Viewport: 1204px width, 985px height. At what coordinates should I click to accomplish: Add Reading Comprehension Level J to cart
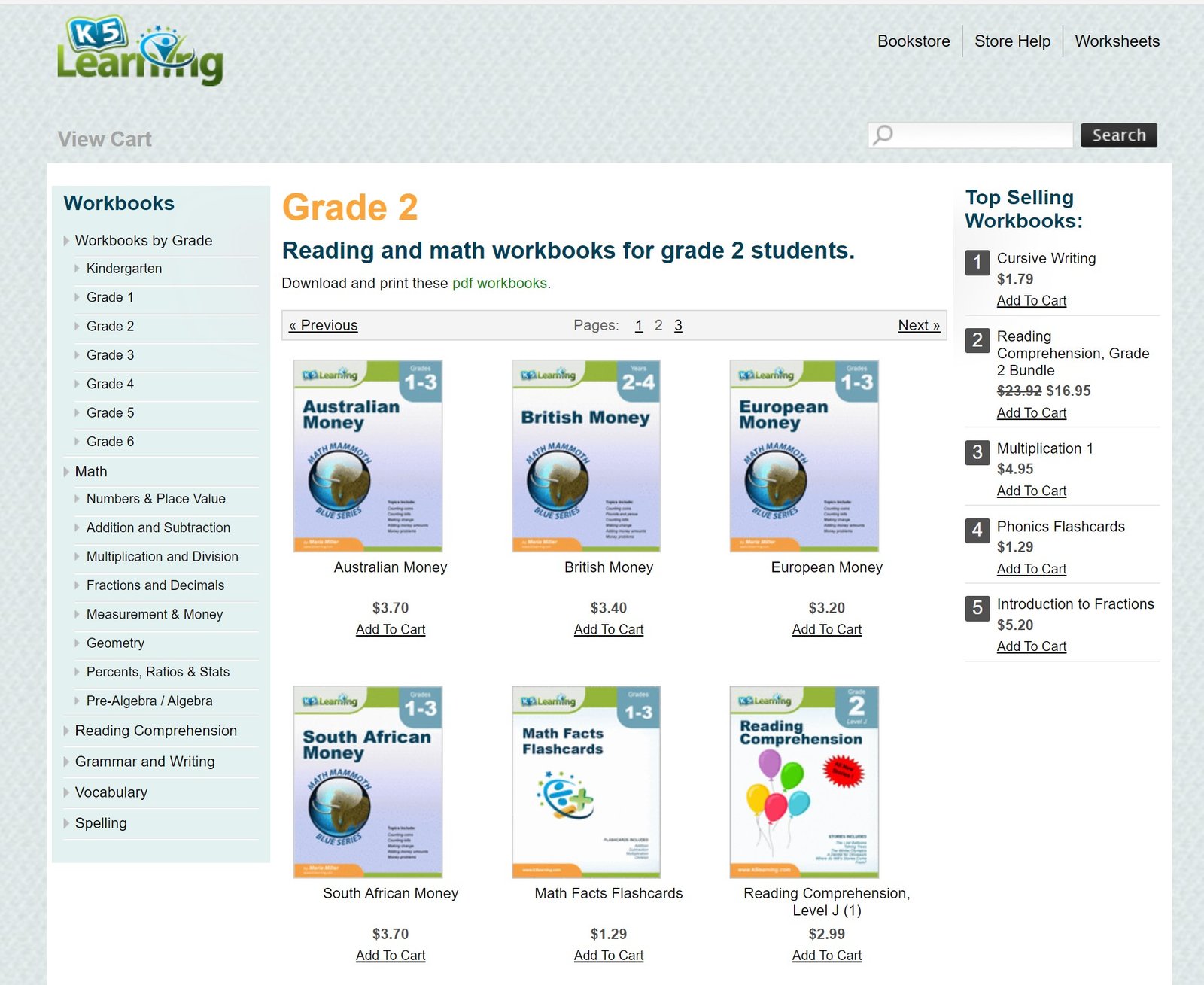827,956
